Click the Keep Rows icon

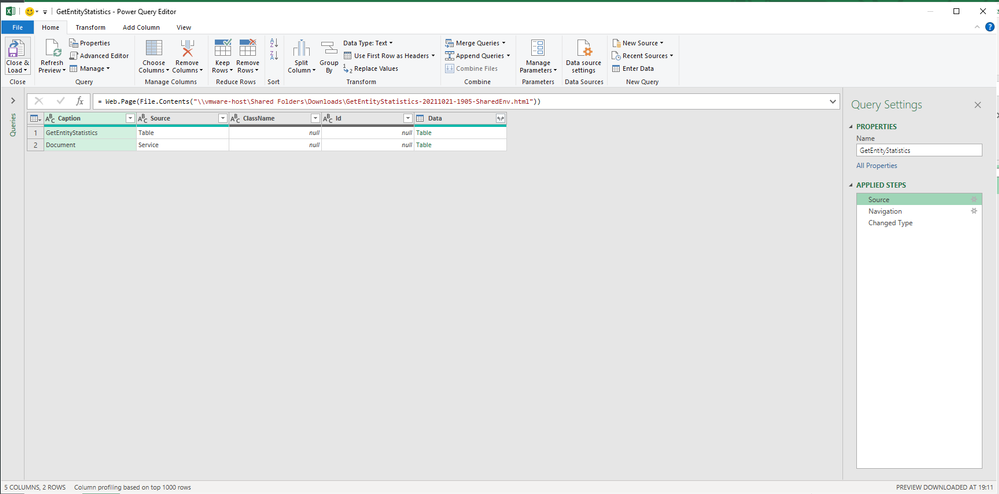(x=223, y=48)
